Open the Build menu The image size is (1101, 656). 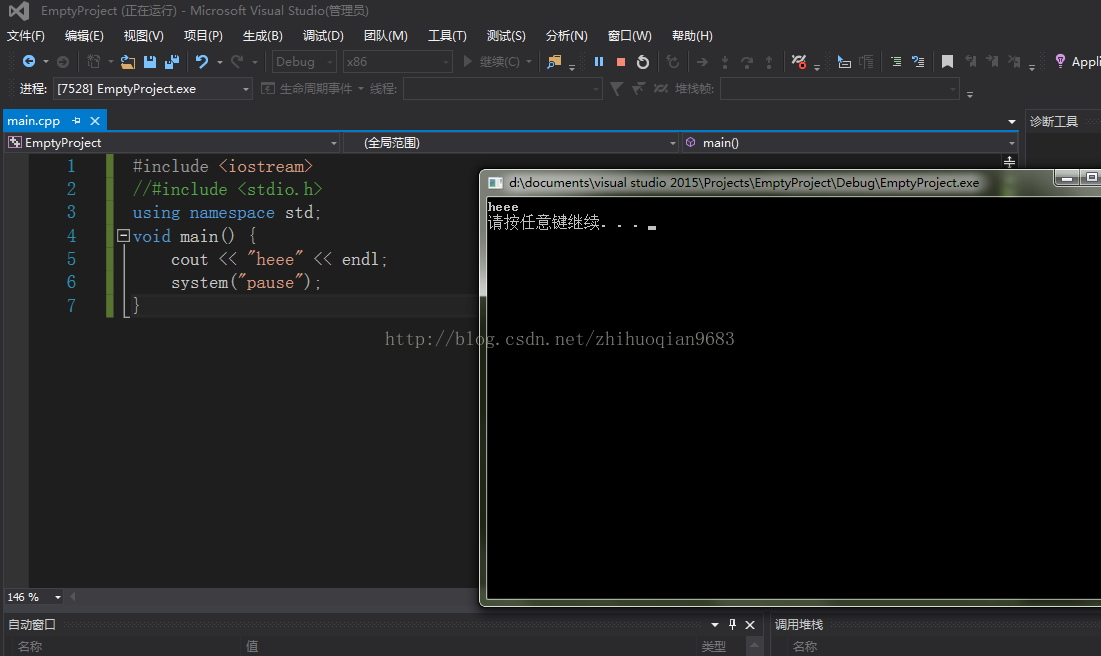263,36
